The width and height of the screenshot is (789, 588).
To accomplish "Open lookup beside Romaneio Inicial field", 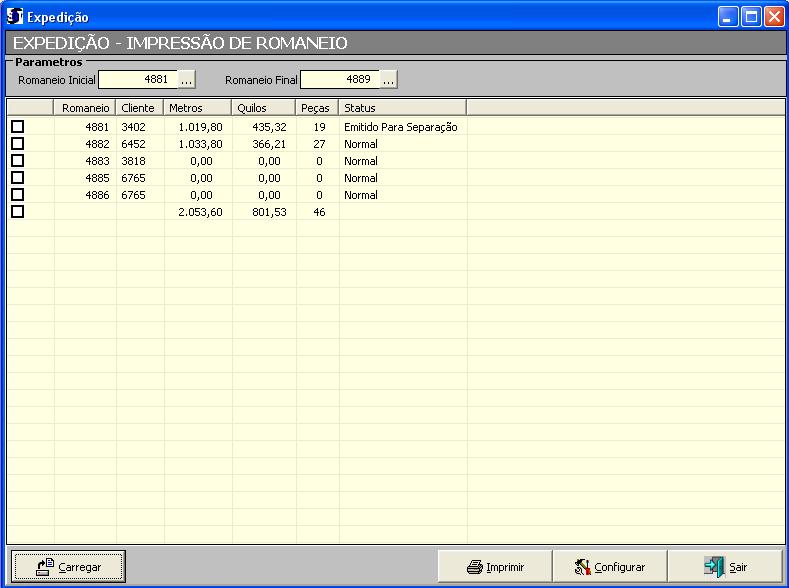I will tap(187, 80).
